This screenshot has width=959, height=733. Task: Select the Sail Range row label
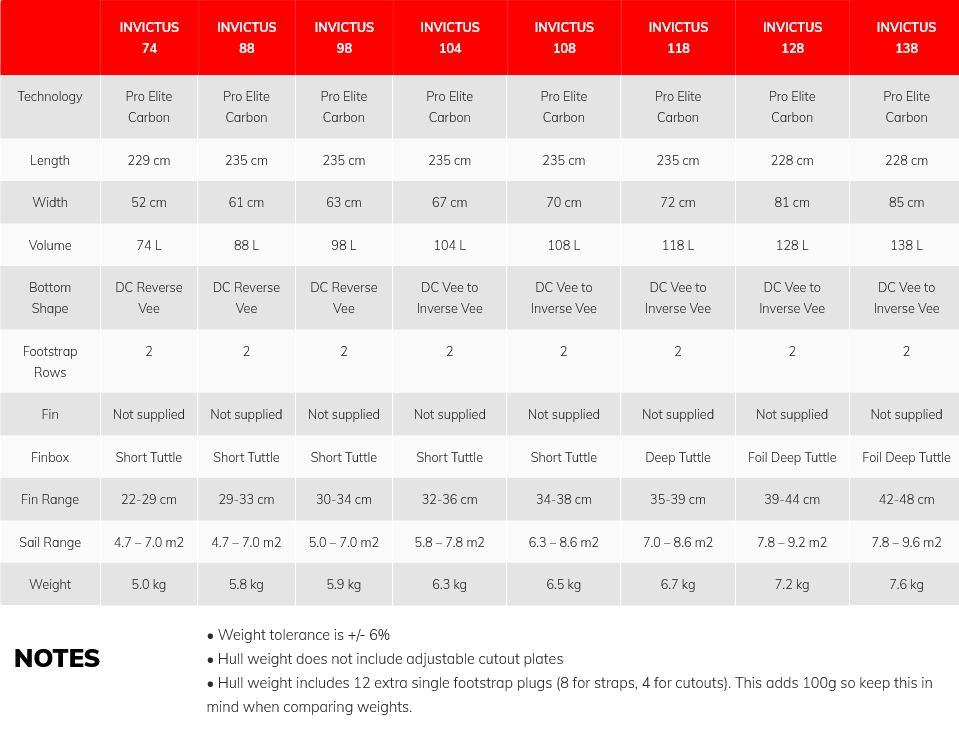coord(50,542)
